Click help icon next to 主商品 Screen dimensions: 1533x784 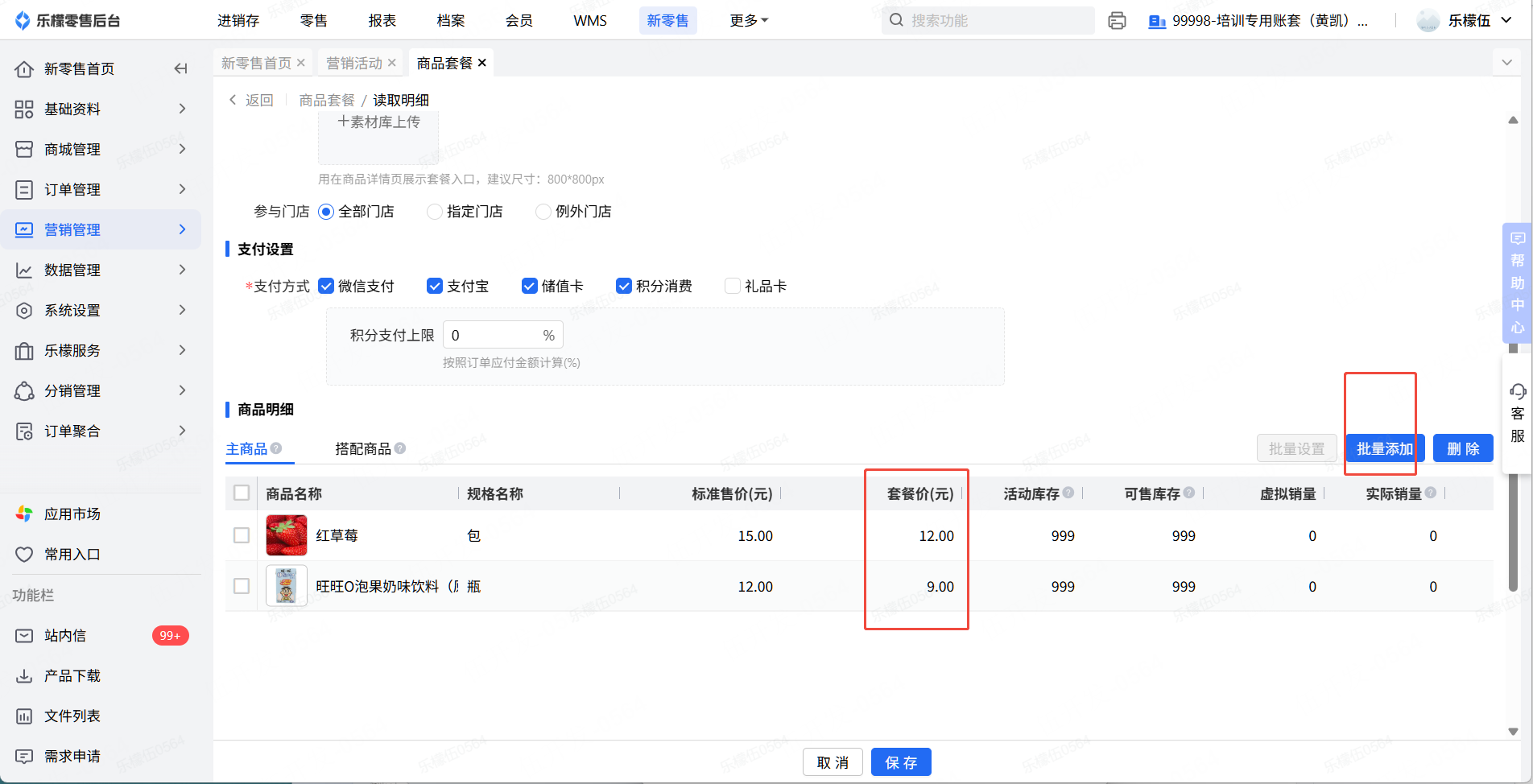click(276, 448)
